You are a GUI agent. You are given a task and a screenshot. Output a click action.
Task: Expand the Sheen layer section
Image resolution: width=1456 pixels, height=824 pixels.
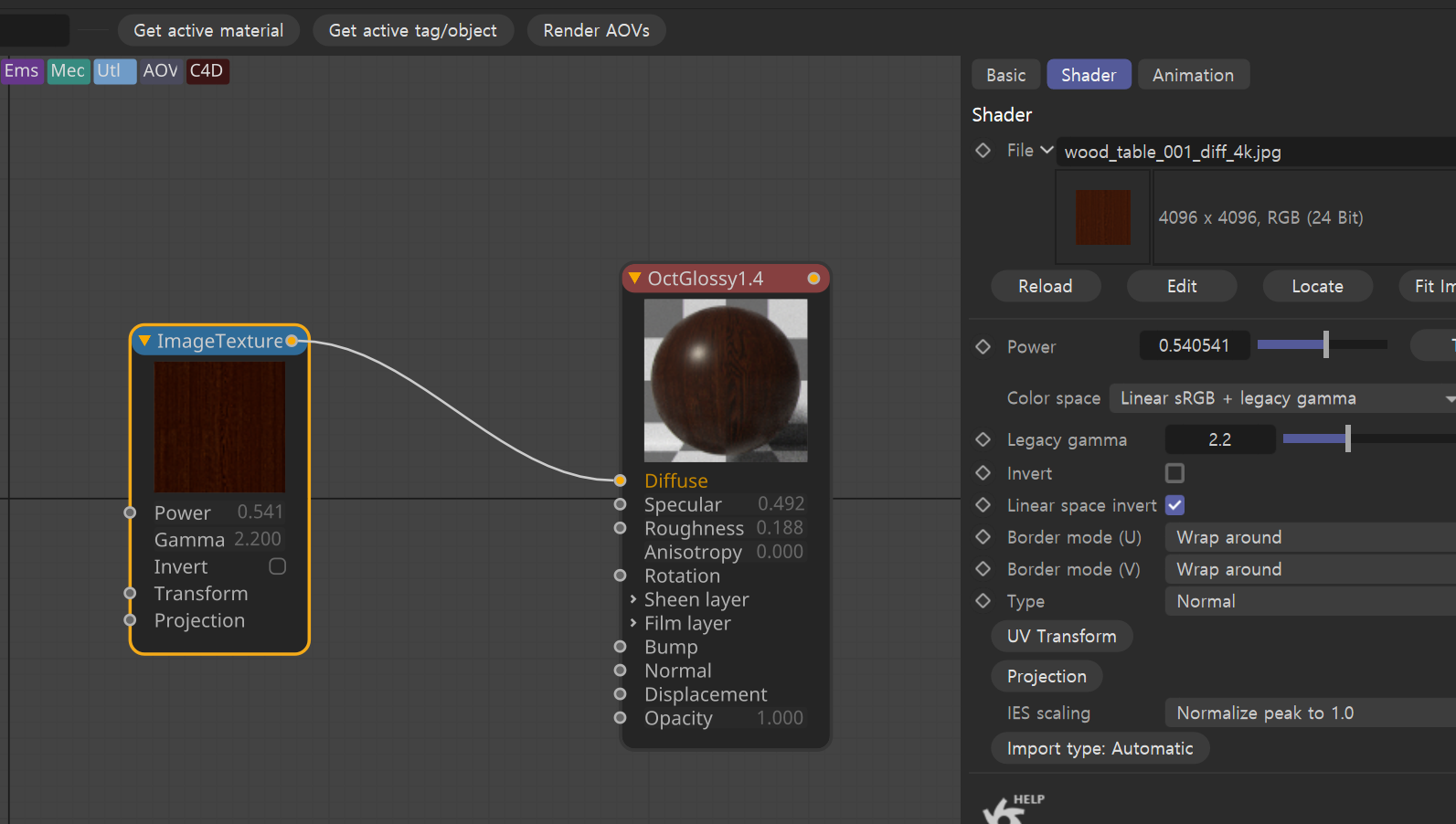coord(632,599)
